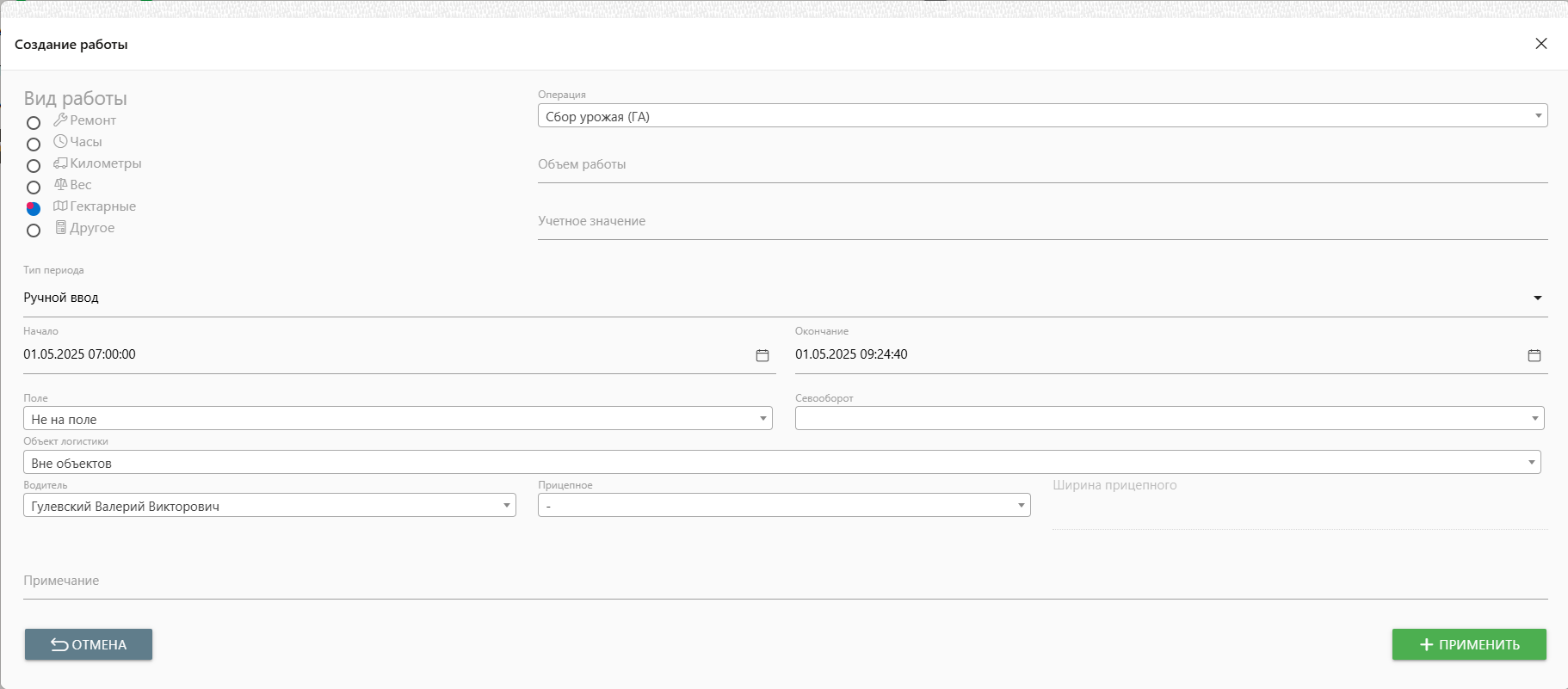This screenshot has width=1568, height=689.
Task: Click the clock icon next to Часы
Action: [60, 141]
